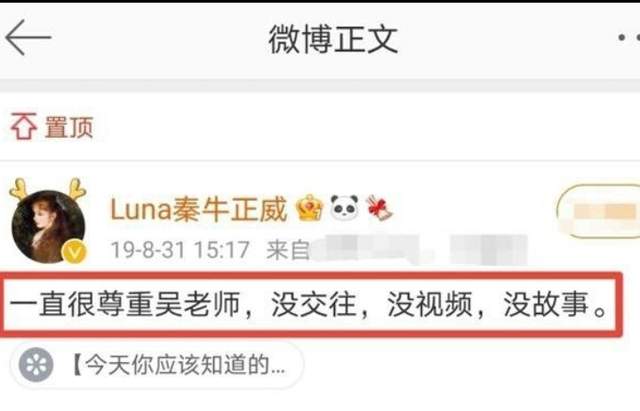Open the profile avatar with reindeer antlers
Image resolution: width=640 pixels, height=411 pixels.
click(x=48, y=221)
